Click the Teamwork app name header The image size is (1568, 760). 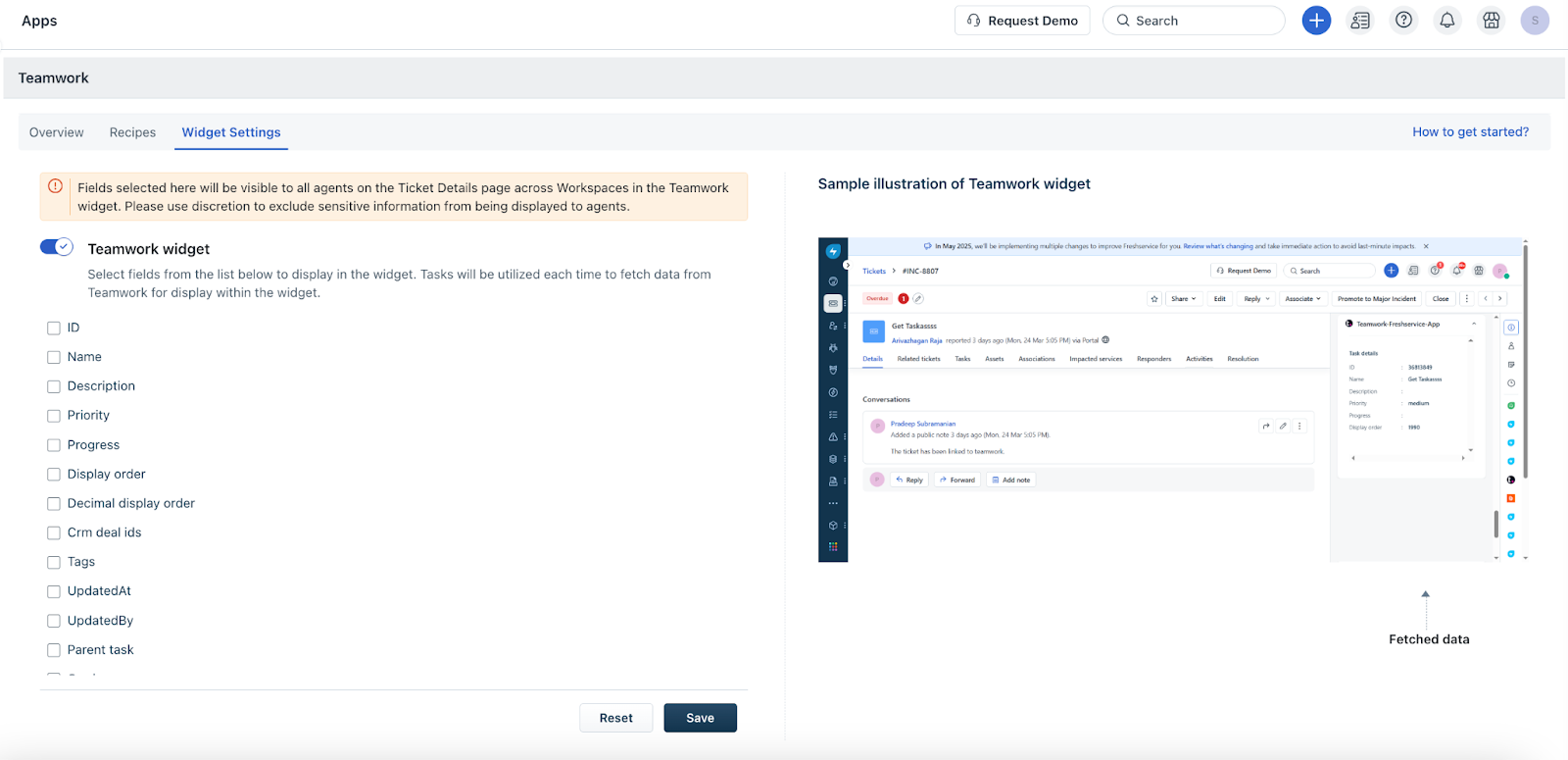[54, 78]
